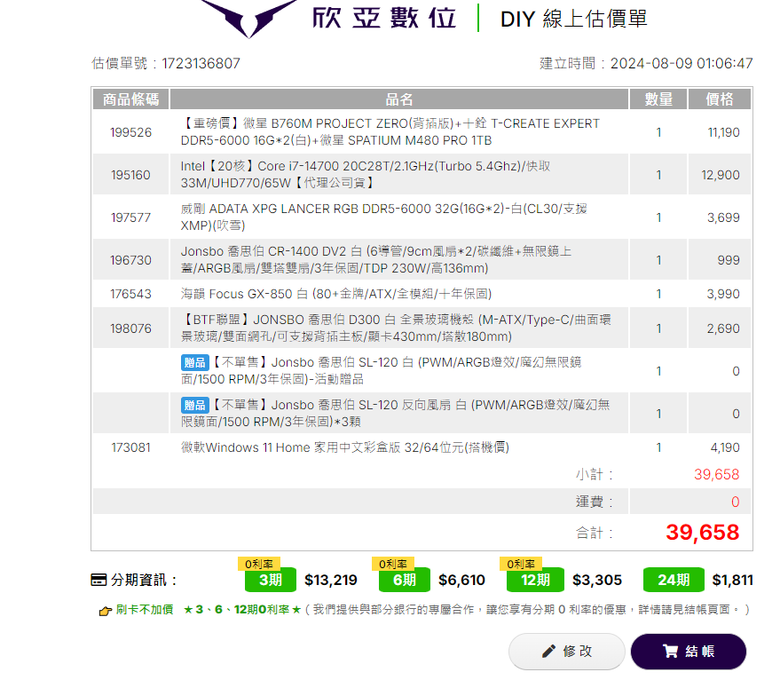Click the large red 合計 total 39,658
Screen dimensions: 780x688
tap(702, 533)
